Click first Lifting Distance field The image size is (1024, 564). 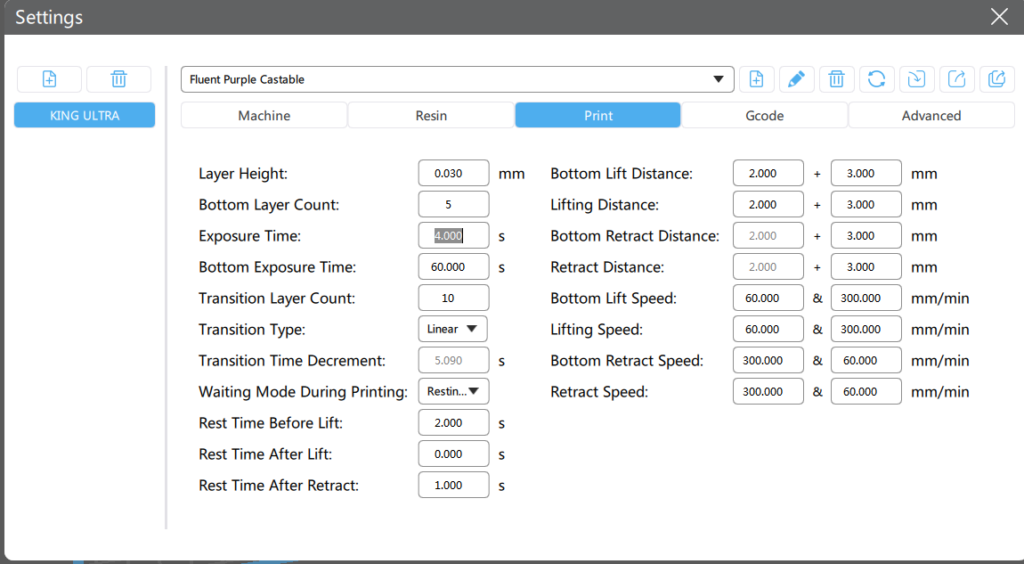(x=768, y=204)
